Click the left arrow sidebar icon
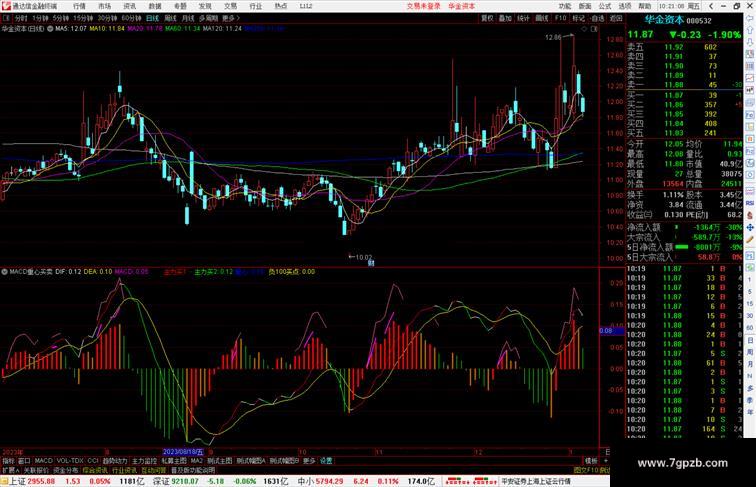This screenshot has width=756, height=487. tap(750, 18)
